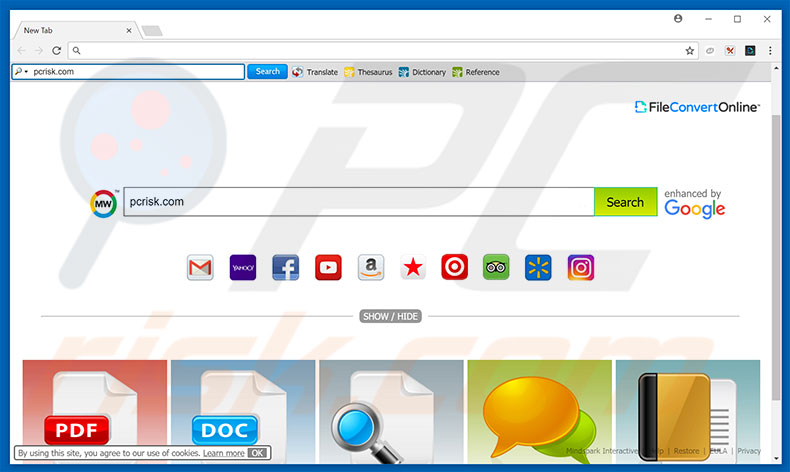Open the EULA footer link
This screenshot has width=790, height=472.
coord(718,451)
